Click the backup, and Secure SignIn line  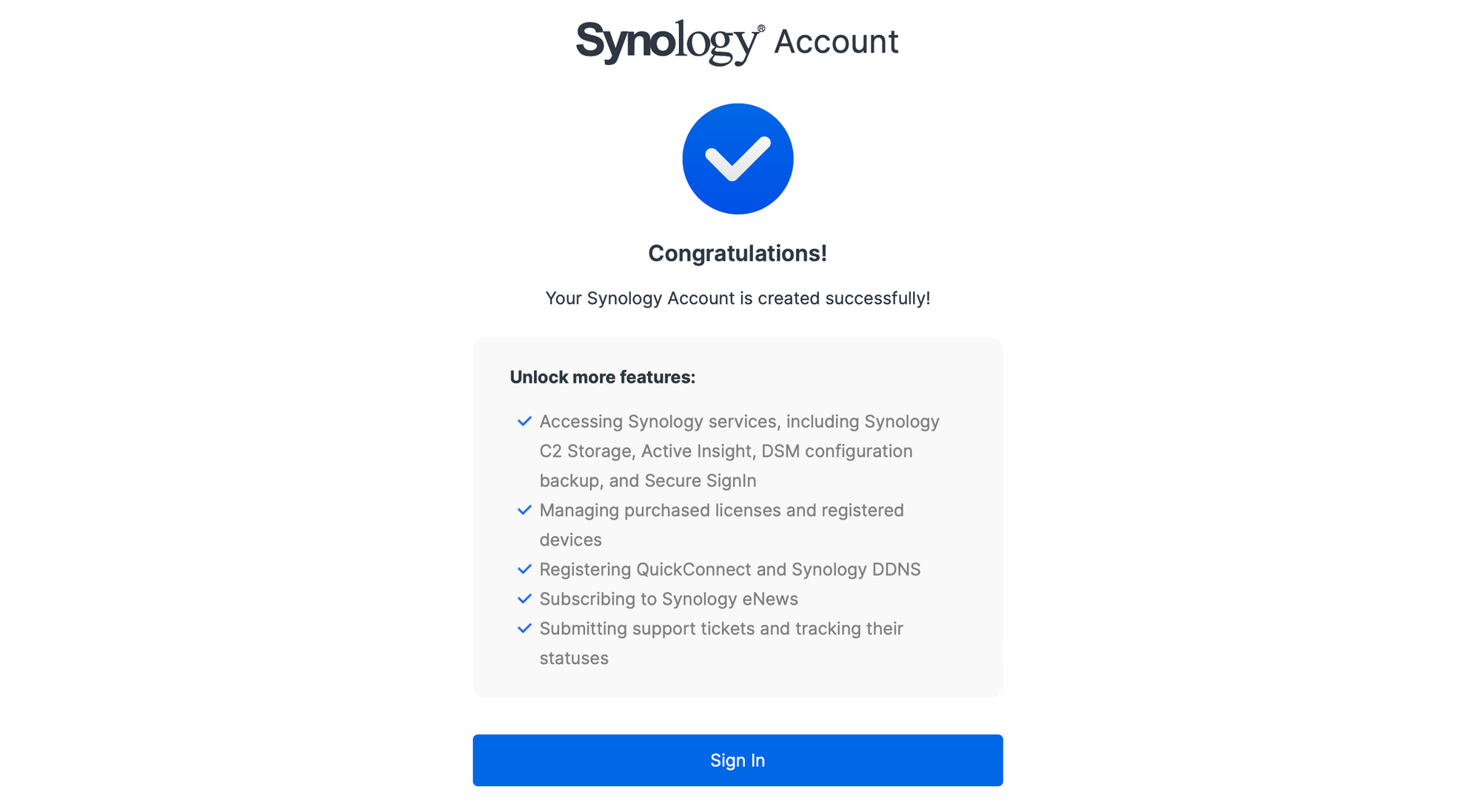(648, 480)
